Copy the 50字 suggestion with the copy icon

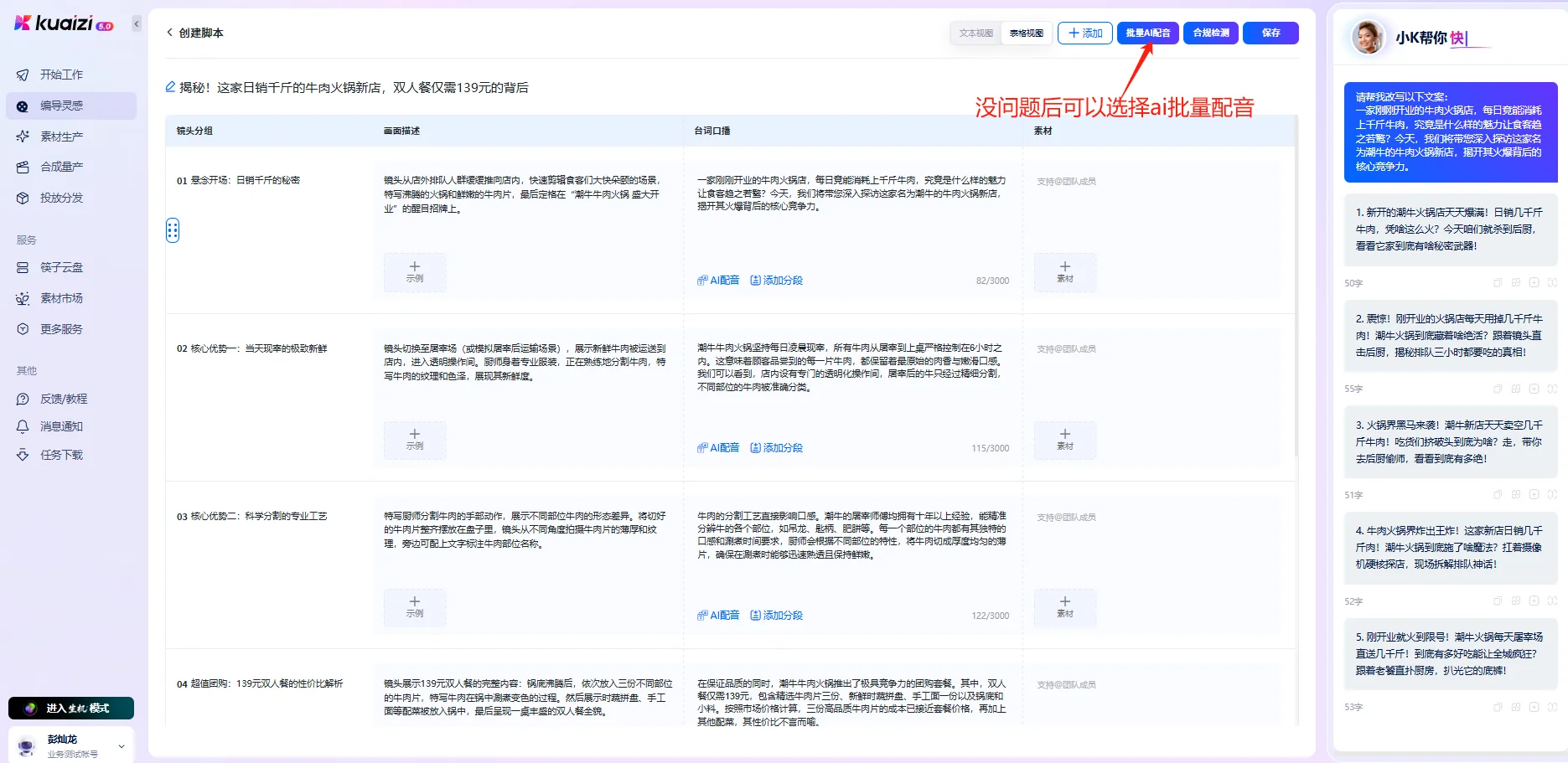click(1498, 283)
